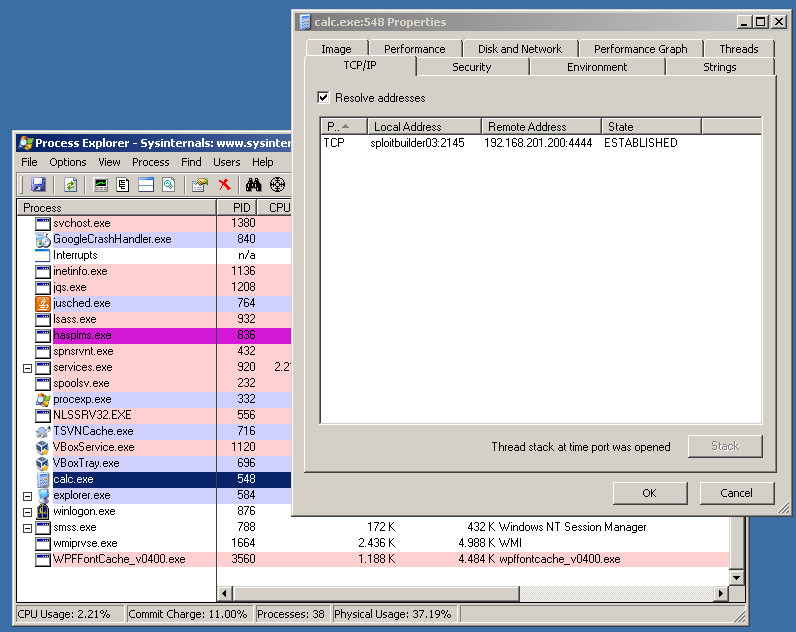The width and height of the screenshot is (796, 632).
Task: Open the Security tab
Action: pyautogui.click(x=471, y=67)
